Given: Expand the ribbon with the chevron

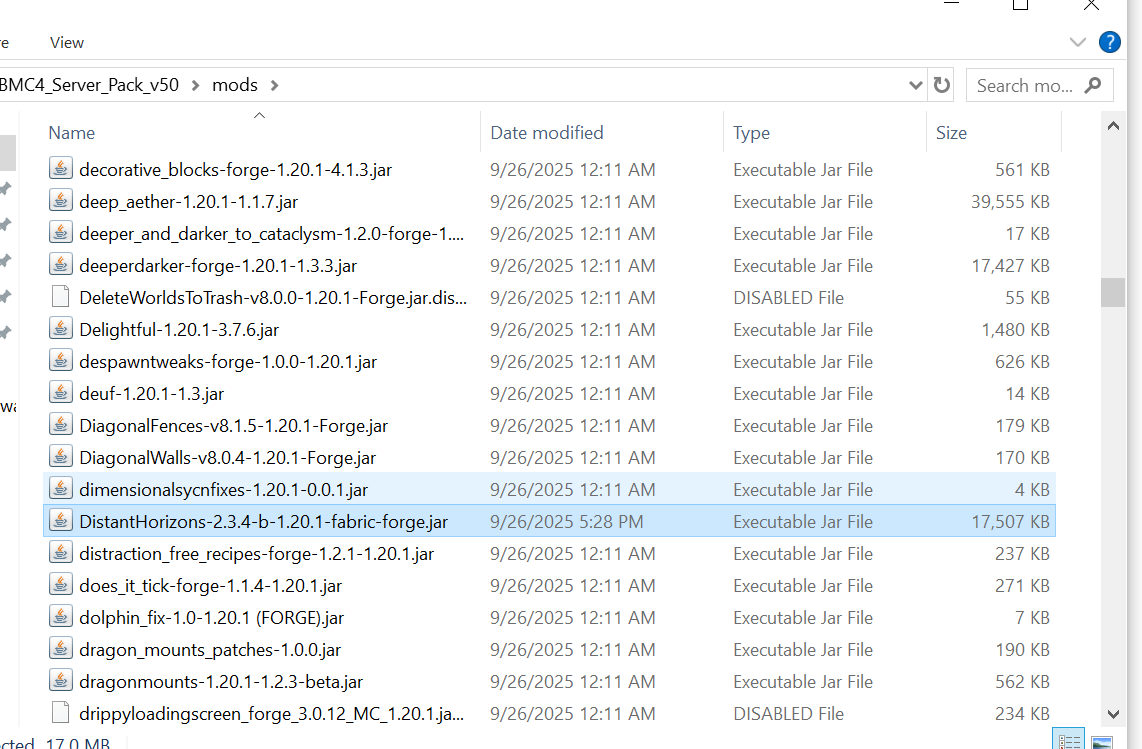Looking at the screenshot, I should coord(1078,42).
